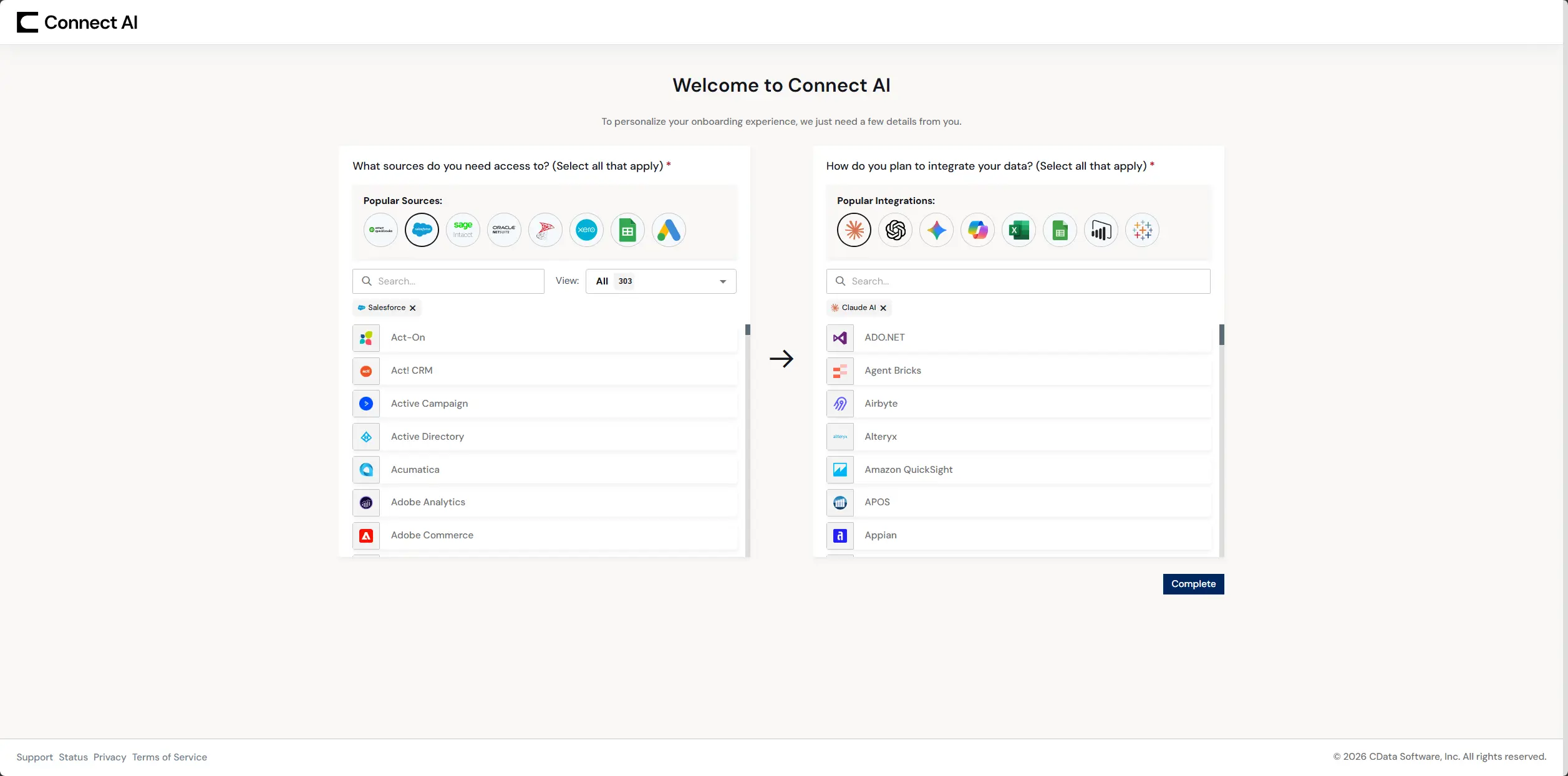
Task: Select the Microsoft Copilot integration icon
Action: coord(977,230)
